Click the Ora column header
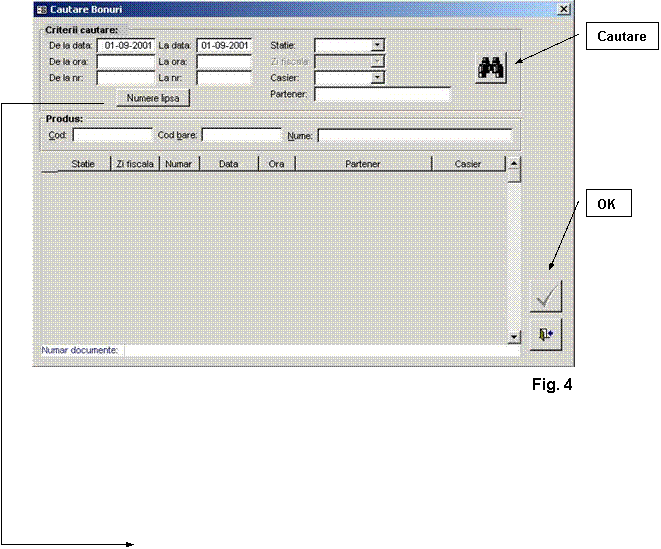Viewport: 661px width, 549px height. (277, 164)
